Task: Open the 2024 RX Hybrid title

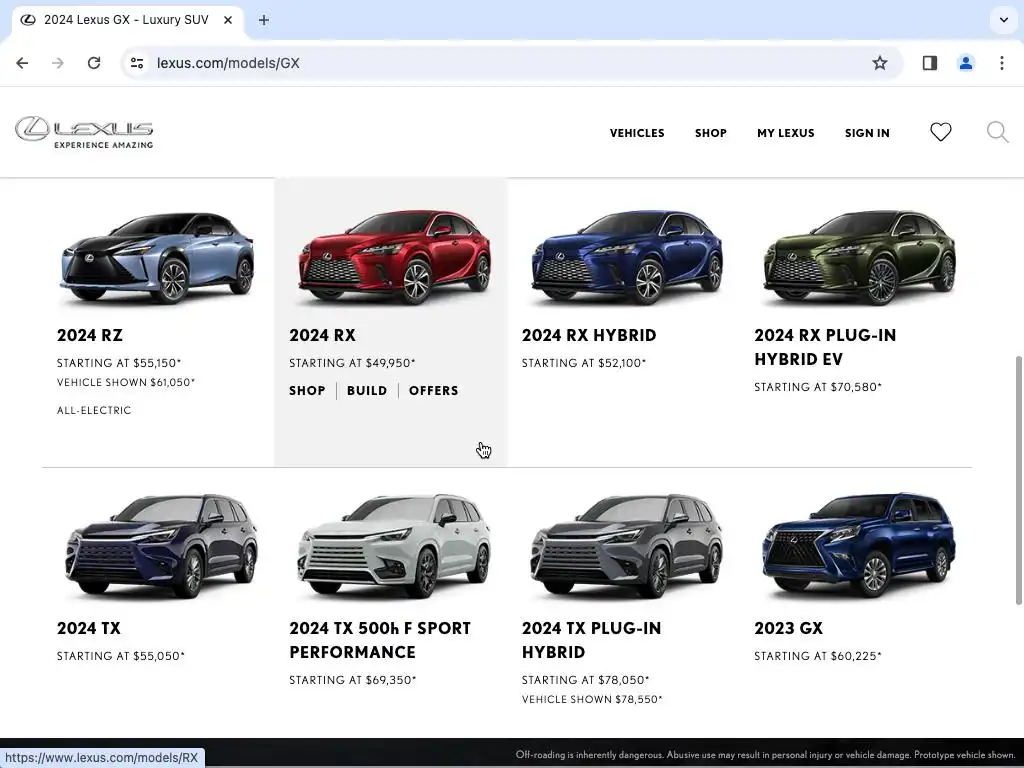Action: pos(589,335)
